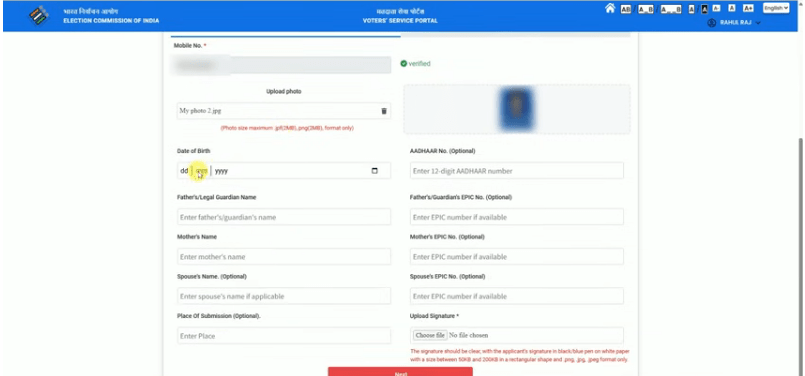The height and width of the screenshot is (376, 805).
Task: Select widest letter spacing A__B icon
Action: (x=671, y=9)
